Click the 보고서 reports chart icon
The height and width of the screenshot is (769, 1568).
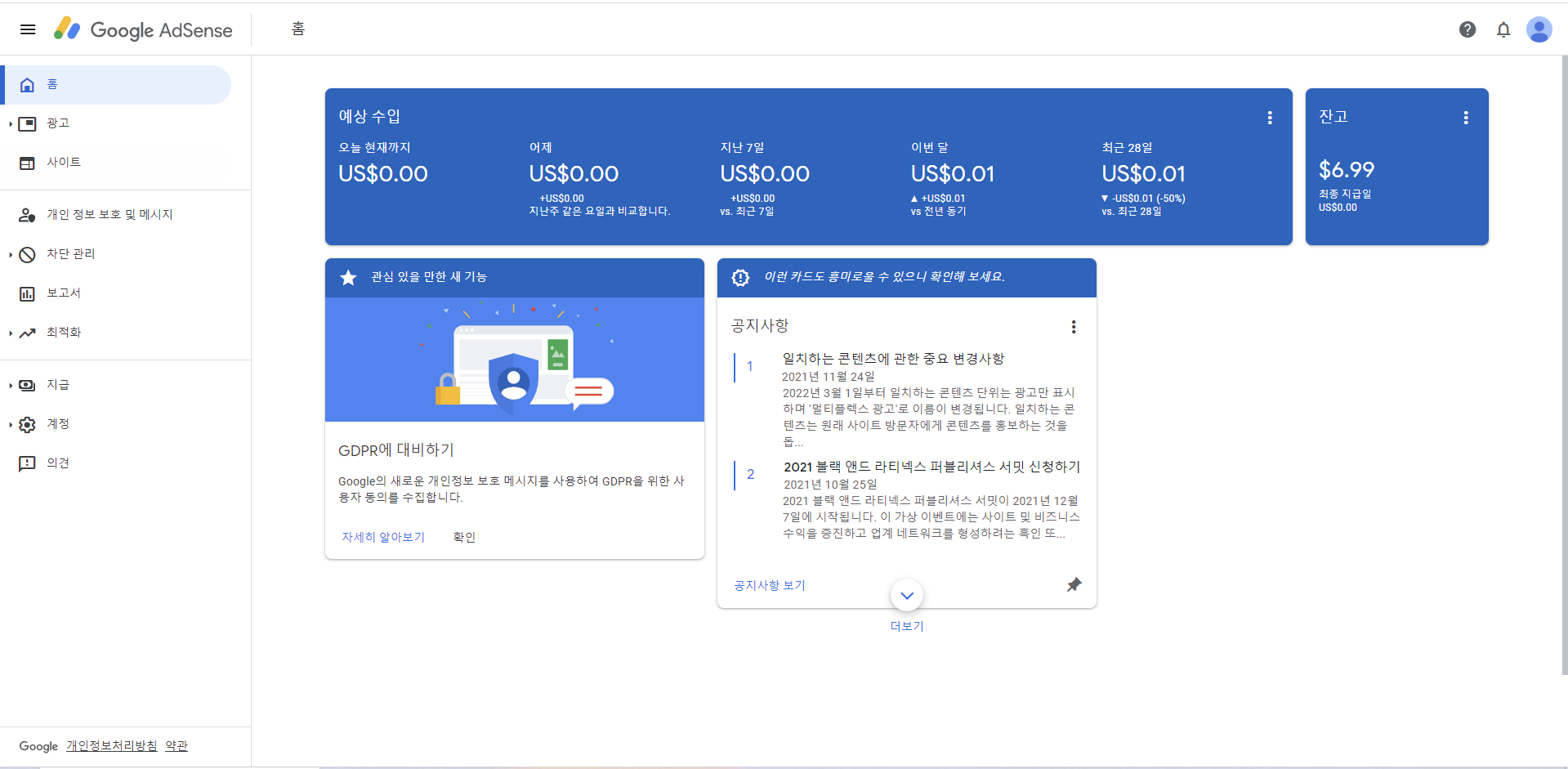(27, 293)
